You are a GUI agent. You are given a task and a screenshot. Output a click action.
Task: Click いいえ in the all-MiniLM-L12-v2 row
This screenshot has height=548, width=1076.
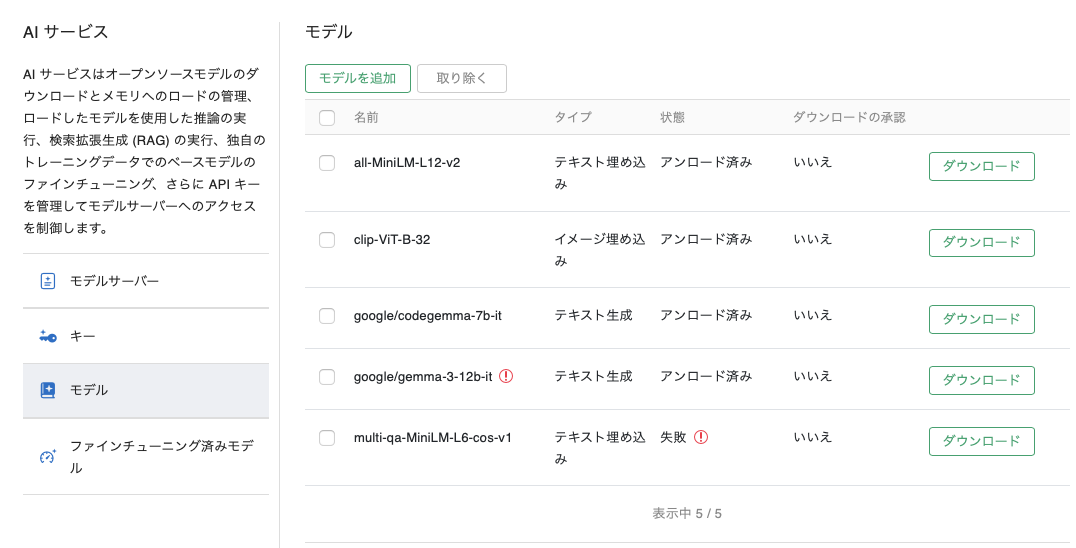click(812, 163)
